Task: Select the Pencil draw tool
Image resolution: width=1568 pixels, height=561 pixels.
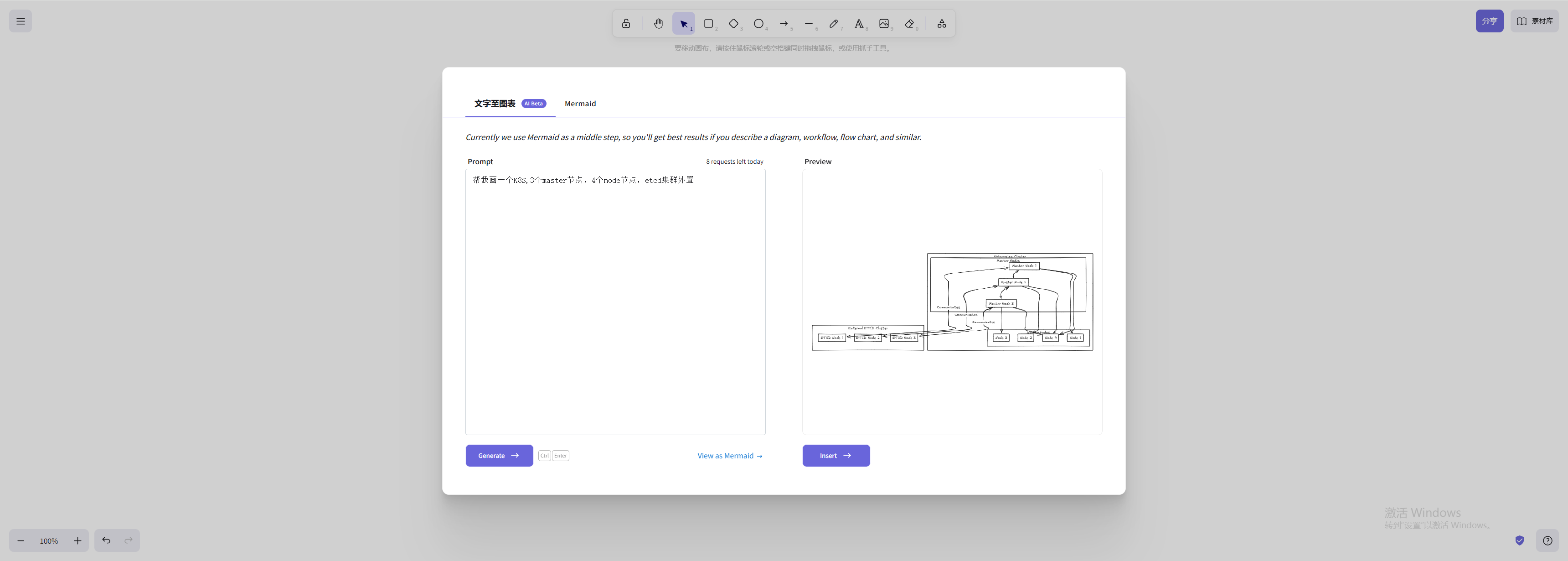Action: (834, 24)
